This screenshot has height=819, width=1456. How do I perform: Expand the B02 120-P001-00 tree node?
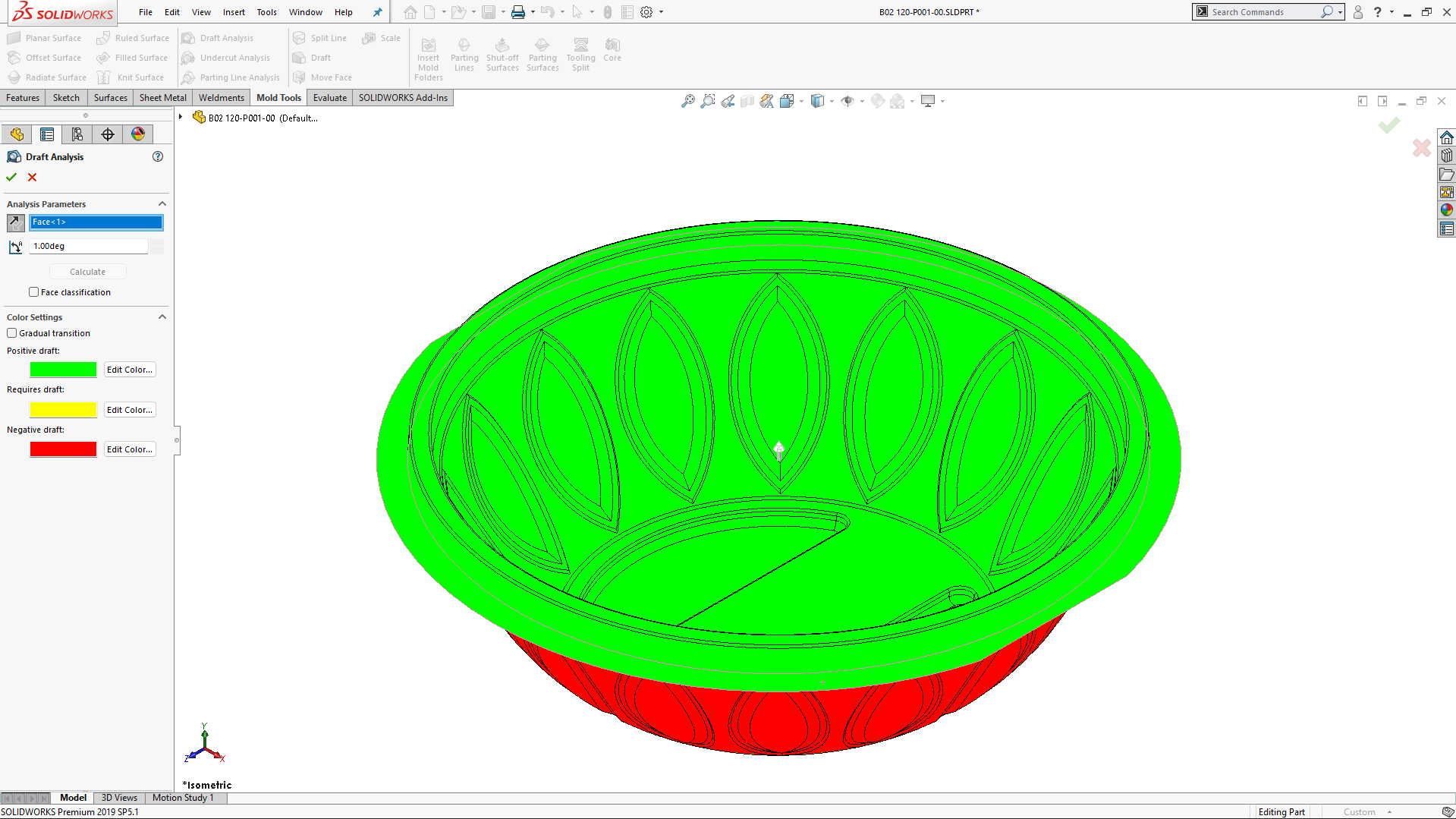click(x=181, y=118)
